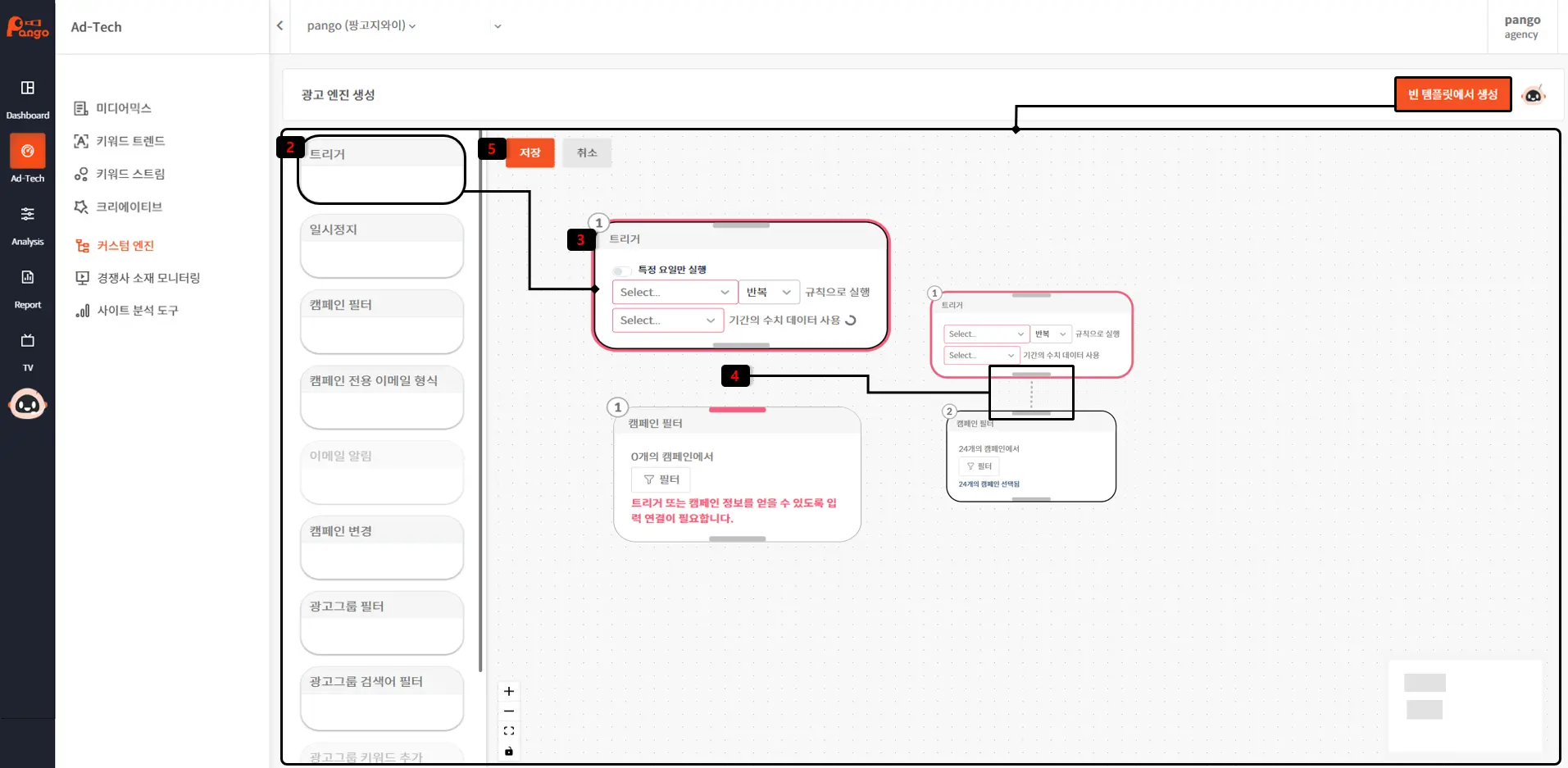This screenshot has width=1568, height=768.
Task: Open the 미디어믹스 menu item
Action: (x=123, y=108)
